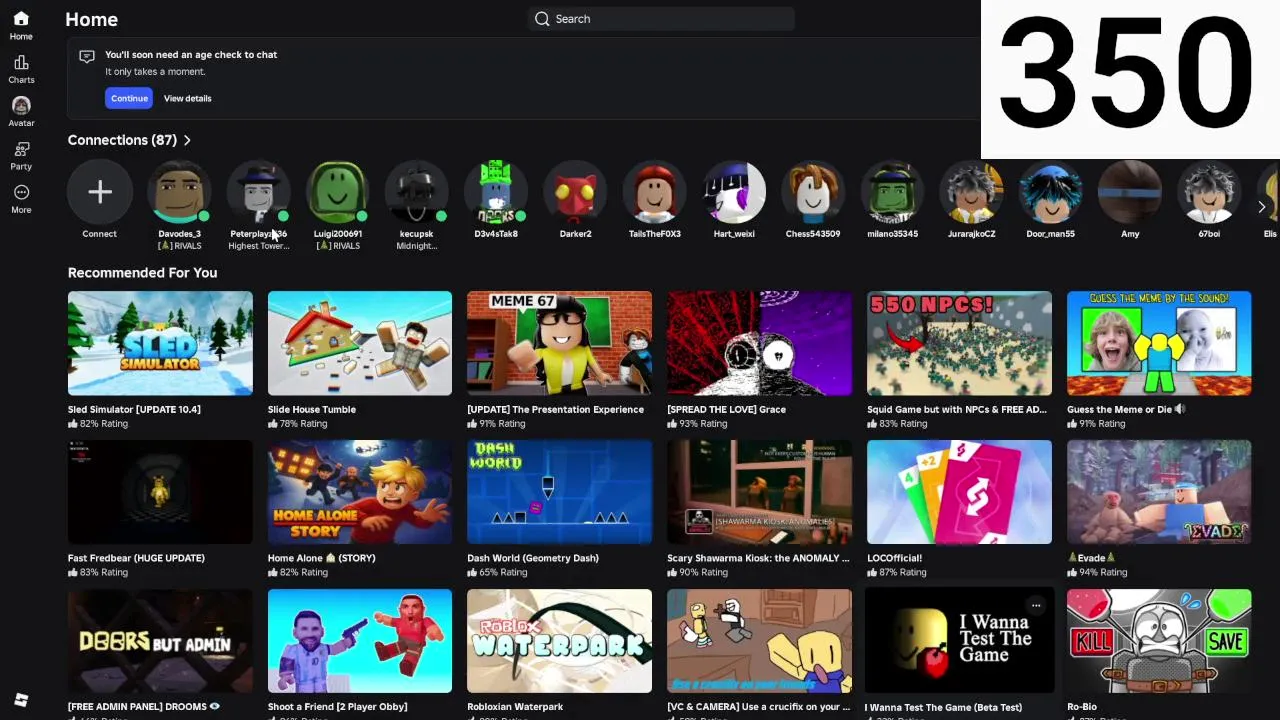
Task: Open I Wanna Test The Game thumbnail
Action: click(959, 641)
